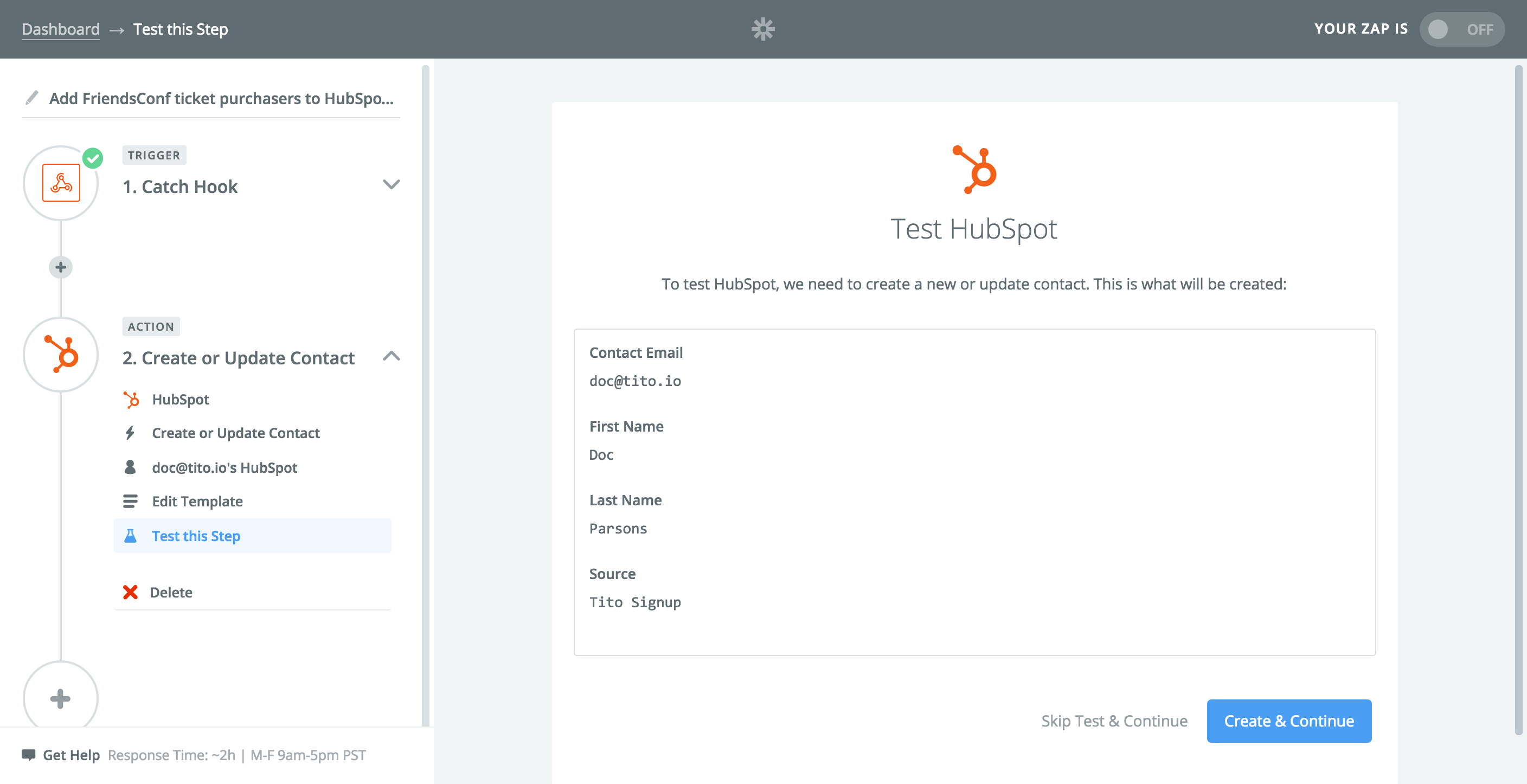Click Skip Test & Continue link

pos(1114,721)
